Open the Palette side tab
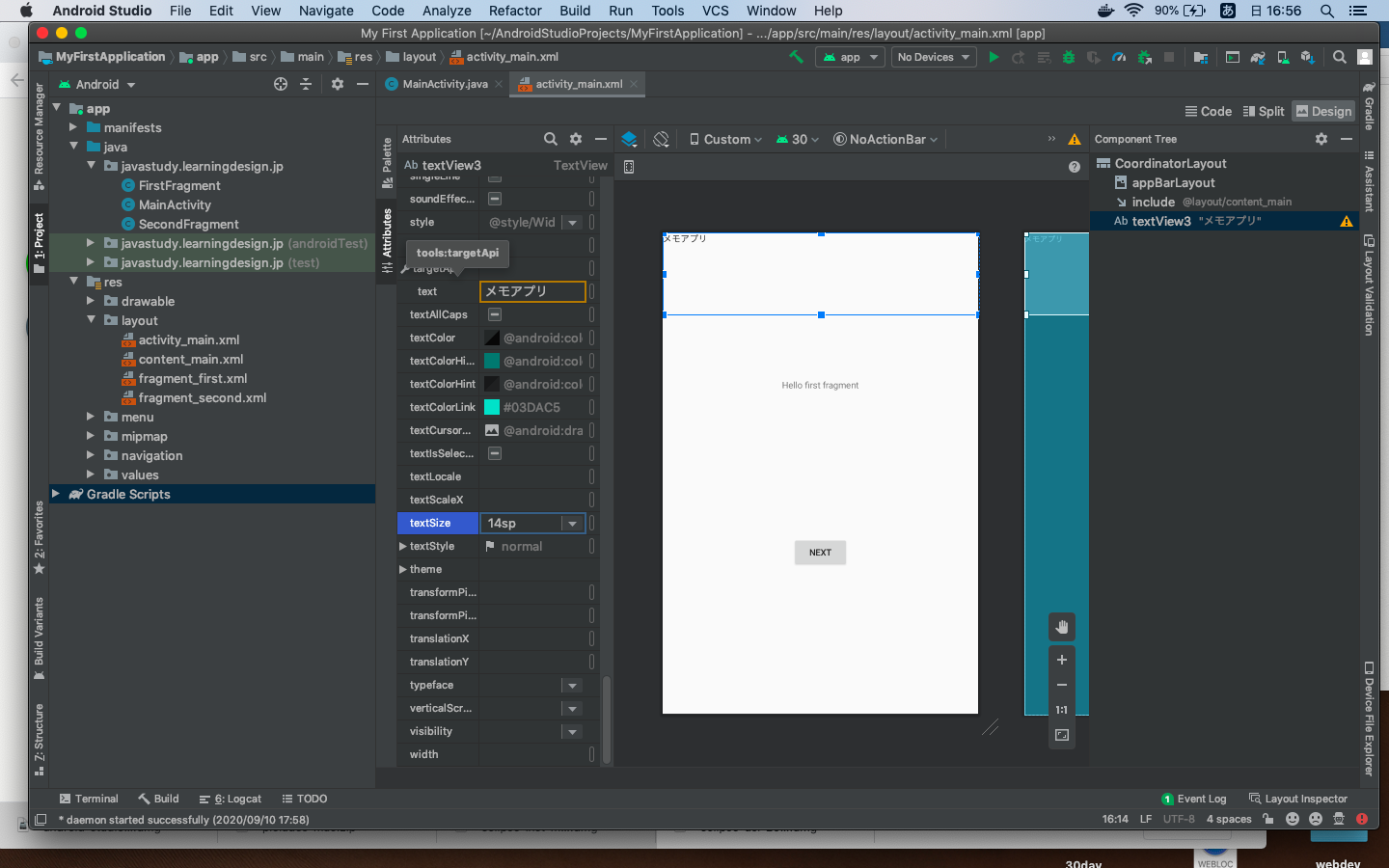 point(387,162)
